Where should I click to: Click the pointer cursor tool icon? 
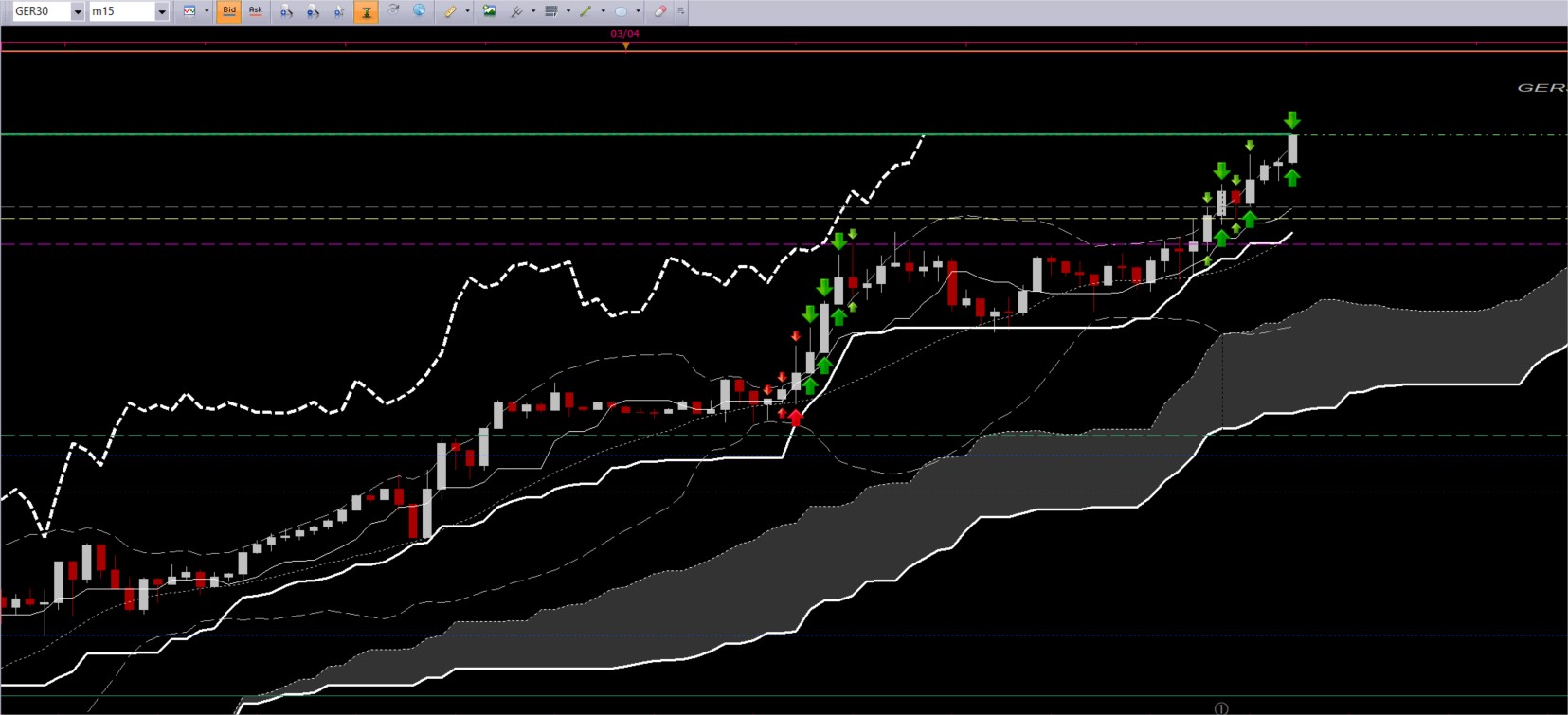(x=339, y=11)
